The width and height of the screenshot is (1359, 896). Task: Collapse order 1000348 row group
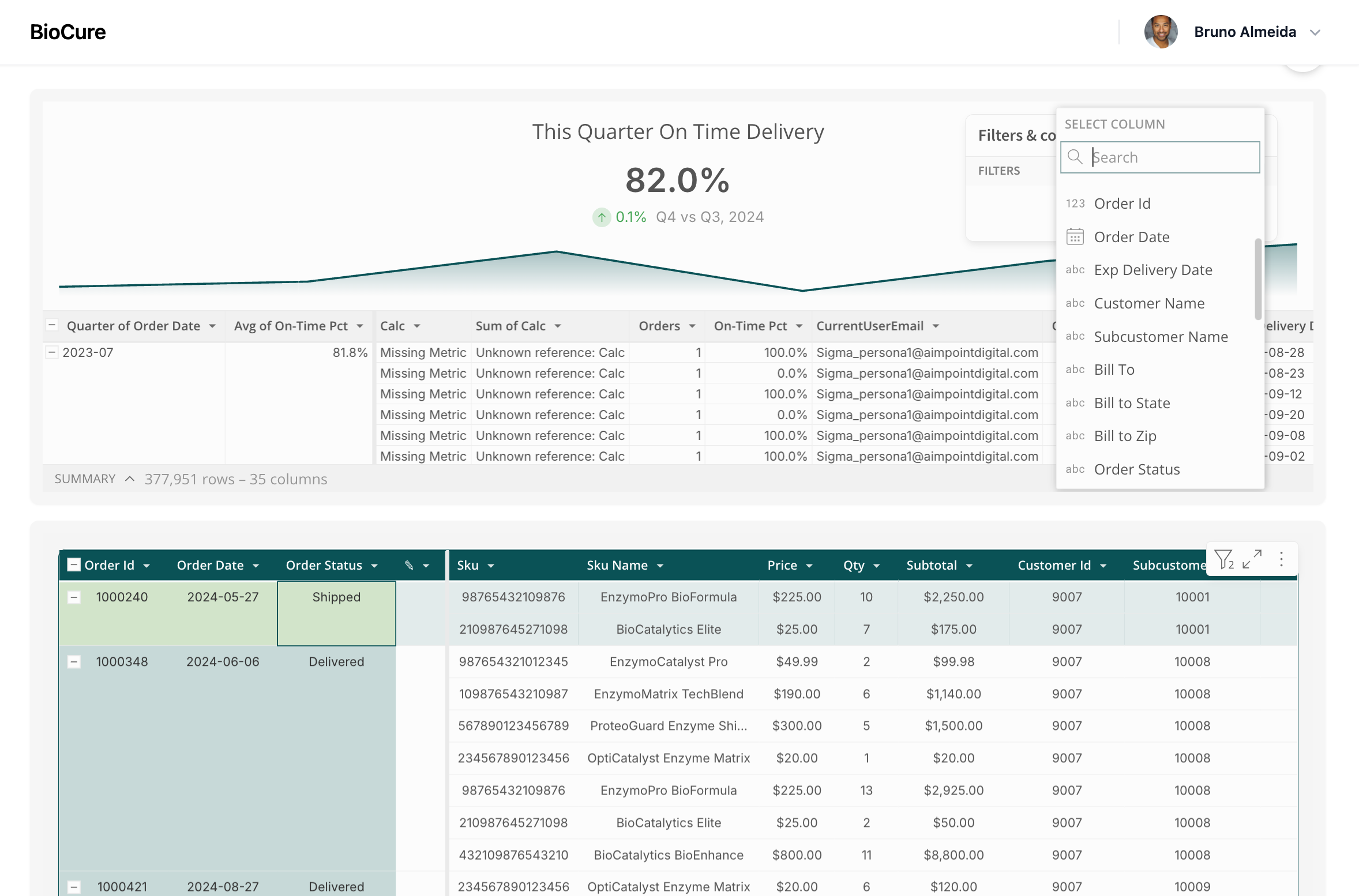pyautogui.click(x=74, y=662)
